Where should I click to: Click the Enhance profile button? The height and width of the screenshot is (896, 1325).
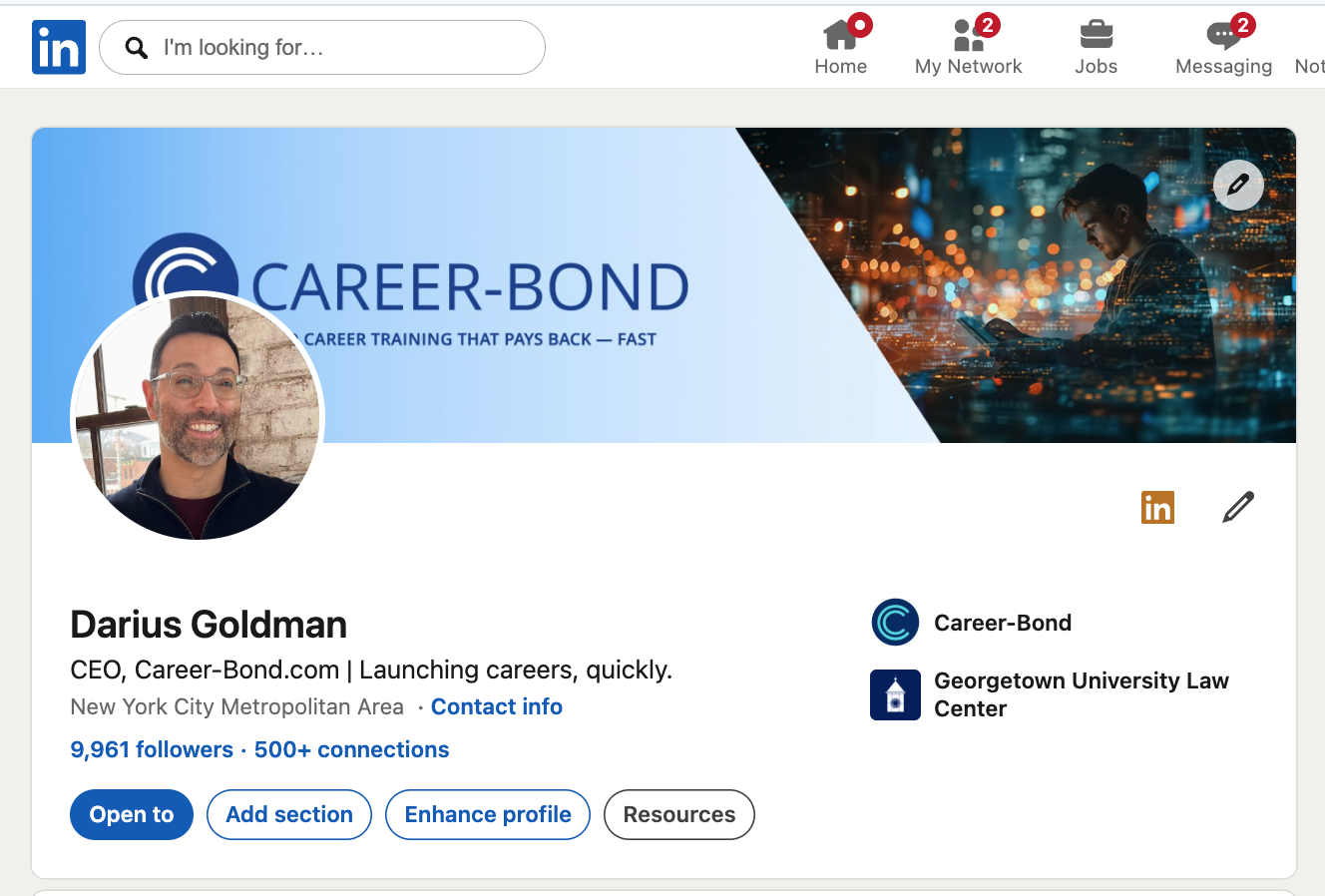[x=488, y=814]
